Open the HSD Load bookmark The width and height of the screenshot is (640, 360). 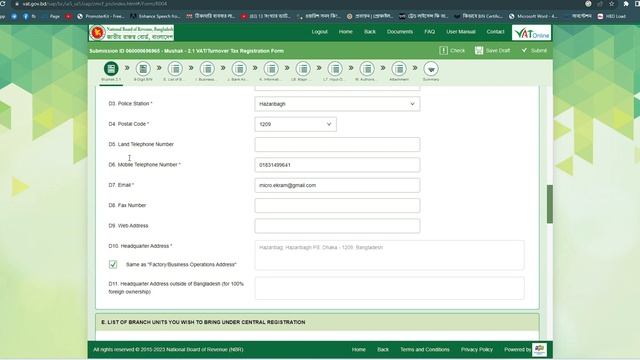(612, 16)
